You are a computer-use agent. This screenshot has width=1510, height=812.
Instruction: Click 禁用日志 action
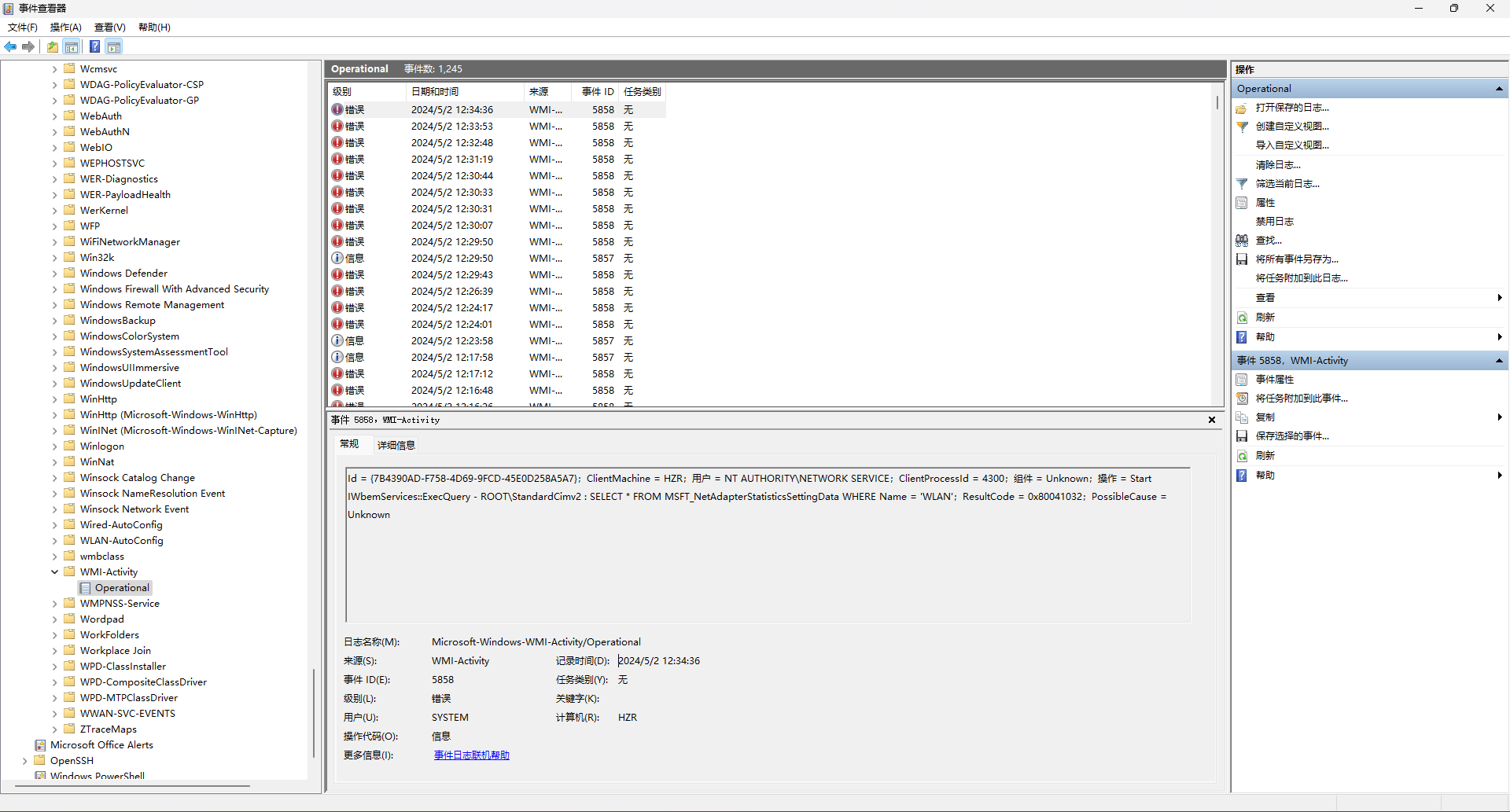(1275, 222)
